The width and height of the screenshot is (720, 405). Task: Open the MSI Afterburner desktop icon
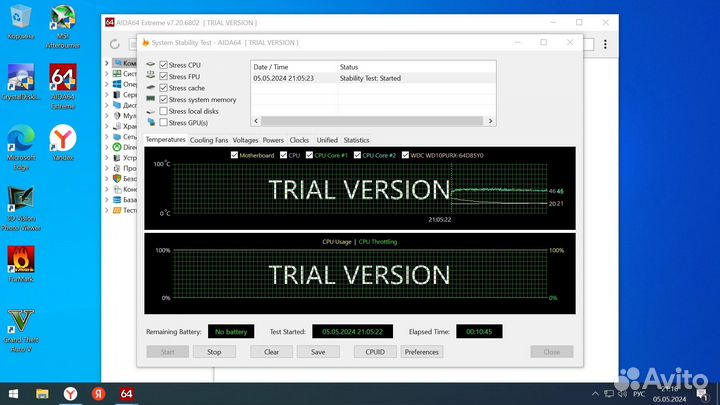(x=63, y=26)
